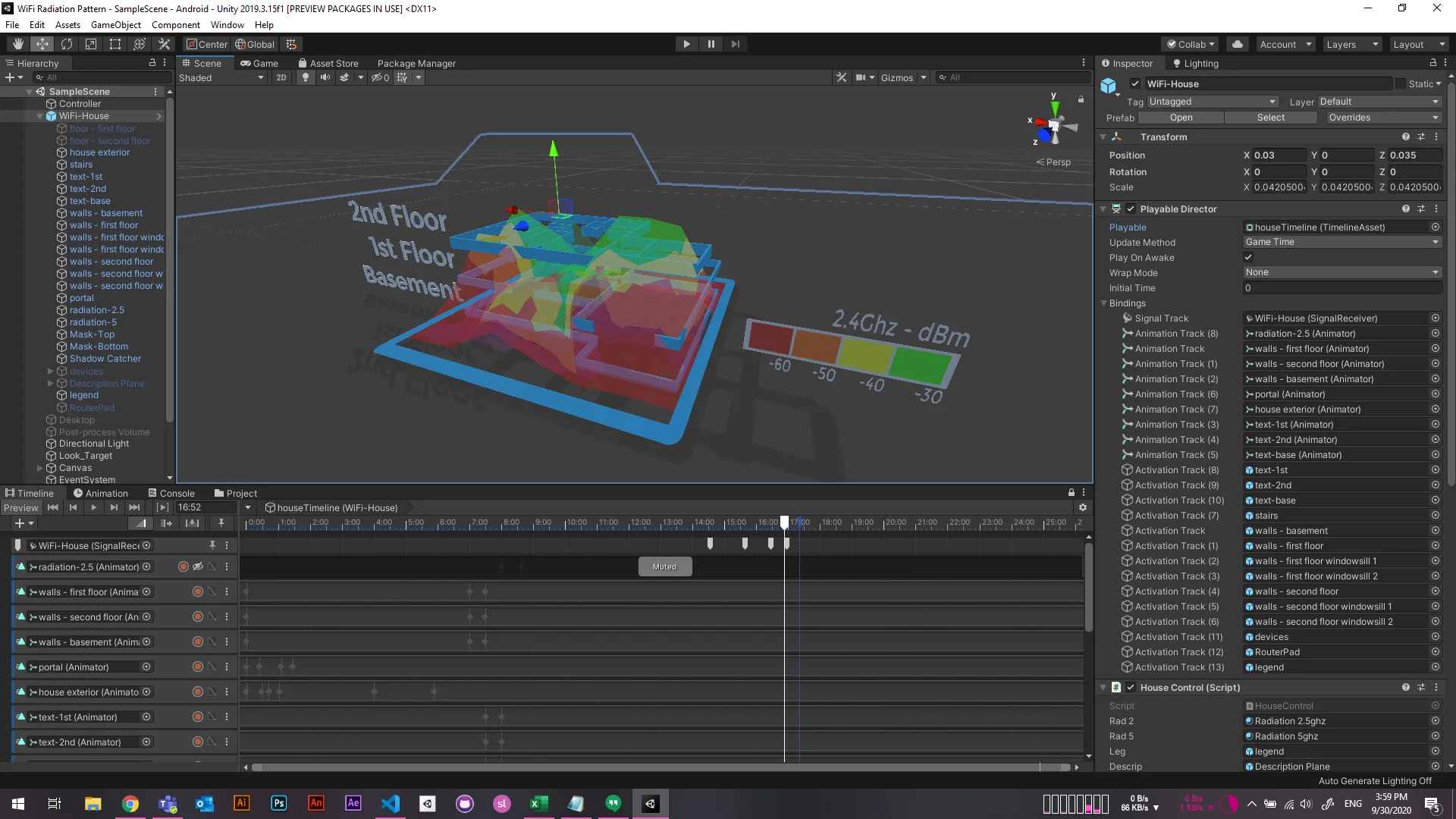Expand the devices object in Hierarchy

coord(51,372)
